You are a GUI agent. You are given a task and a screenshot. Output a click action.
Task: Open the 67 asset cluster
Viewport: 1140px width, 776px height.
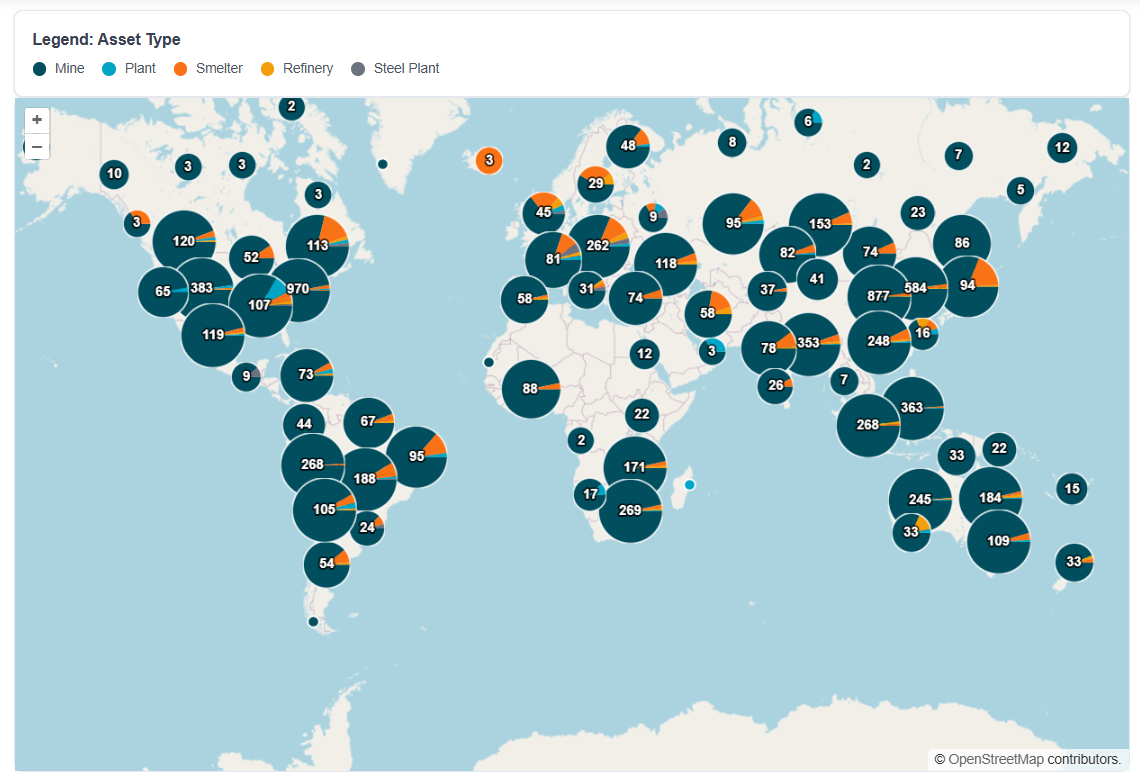pos(369,423)
